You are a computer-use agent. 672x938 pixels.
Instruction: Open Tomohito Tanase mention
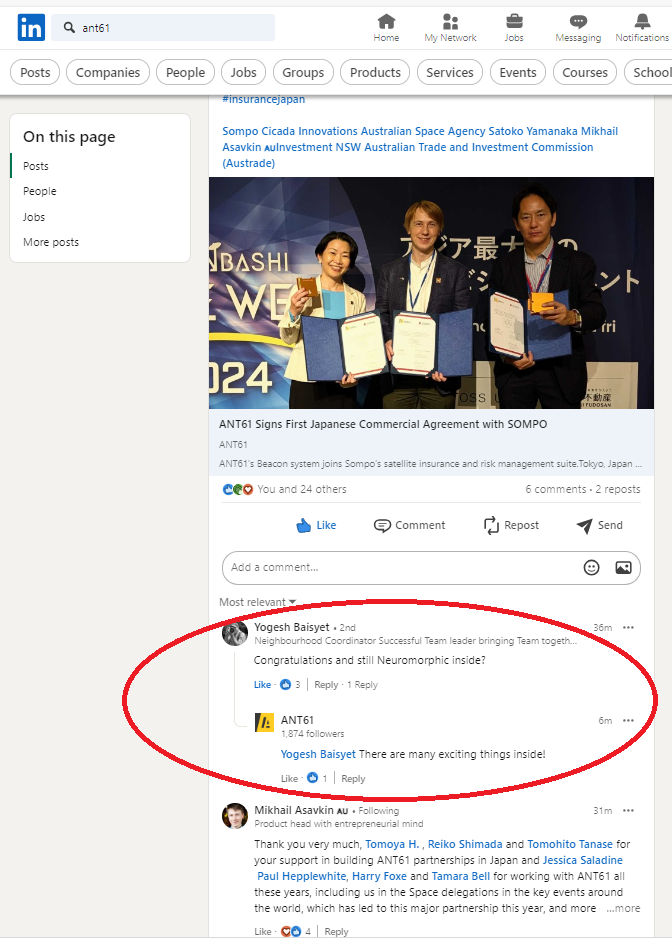(570, 844)
